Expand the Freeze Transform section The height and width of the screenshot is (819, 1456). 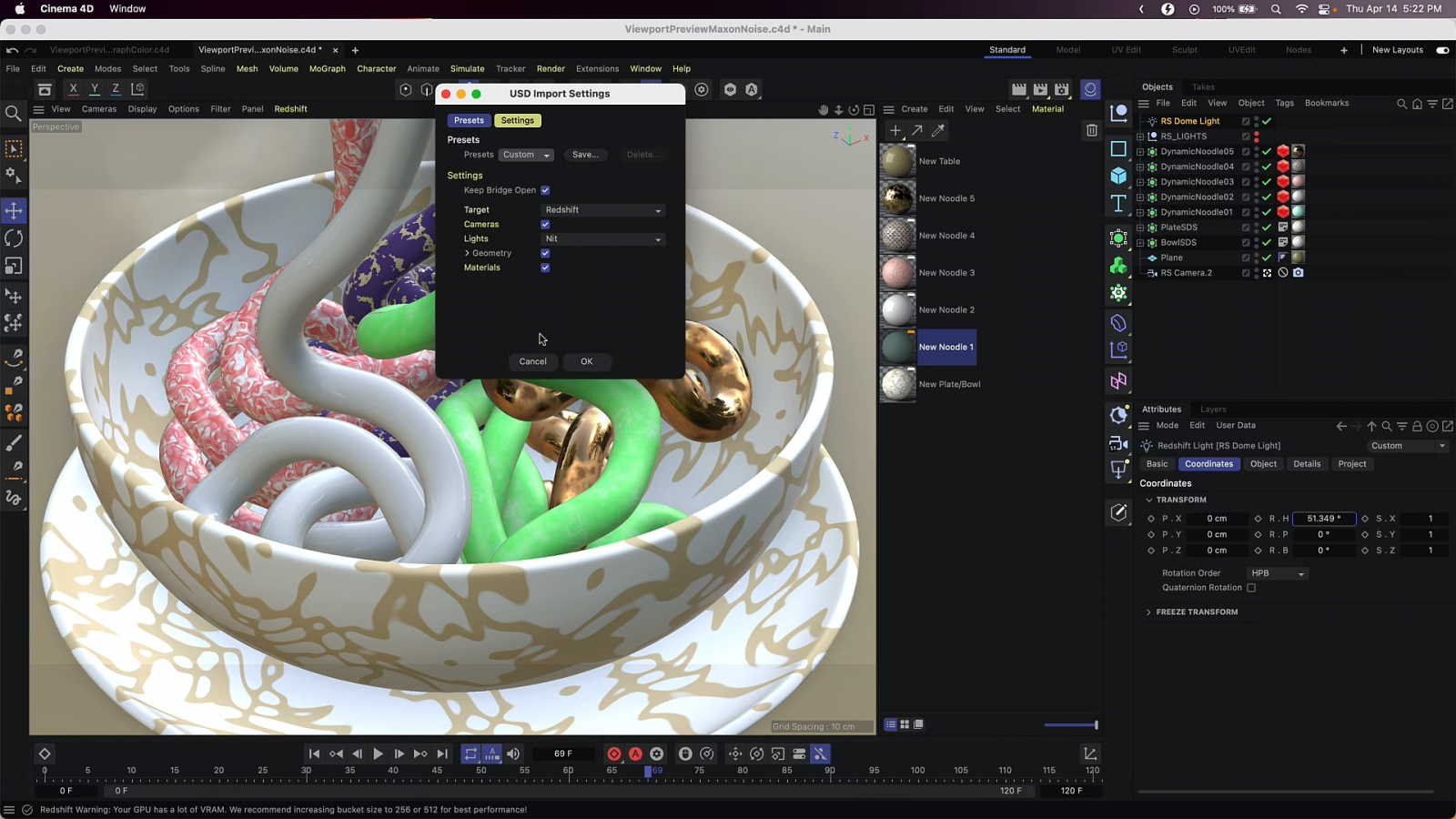pos(1148,612)
